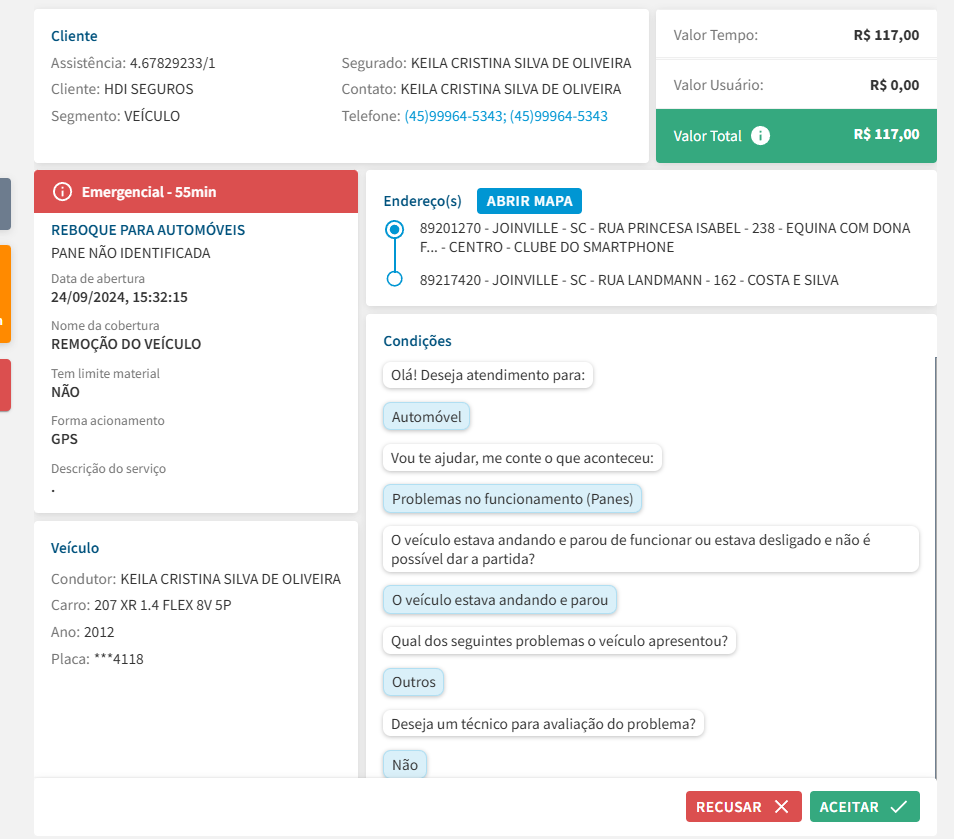Click the second phone number after the semicolon

[558, 116]
